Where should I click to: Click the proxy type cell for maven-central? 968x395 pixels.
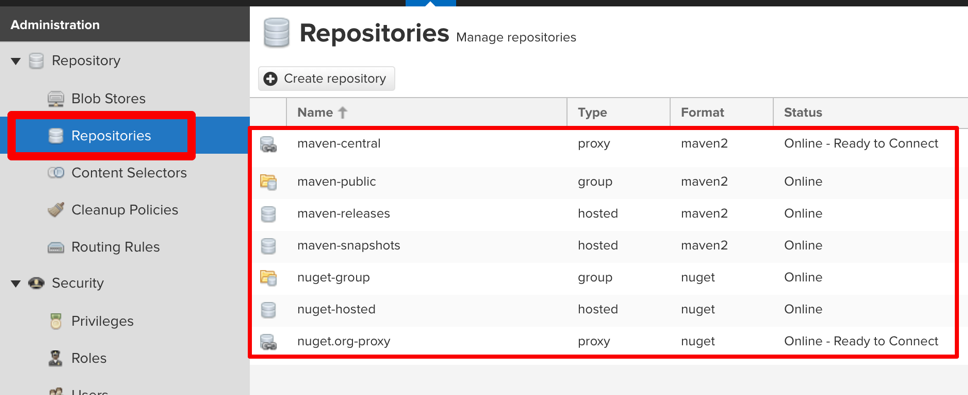pos(594,144)
